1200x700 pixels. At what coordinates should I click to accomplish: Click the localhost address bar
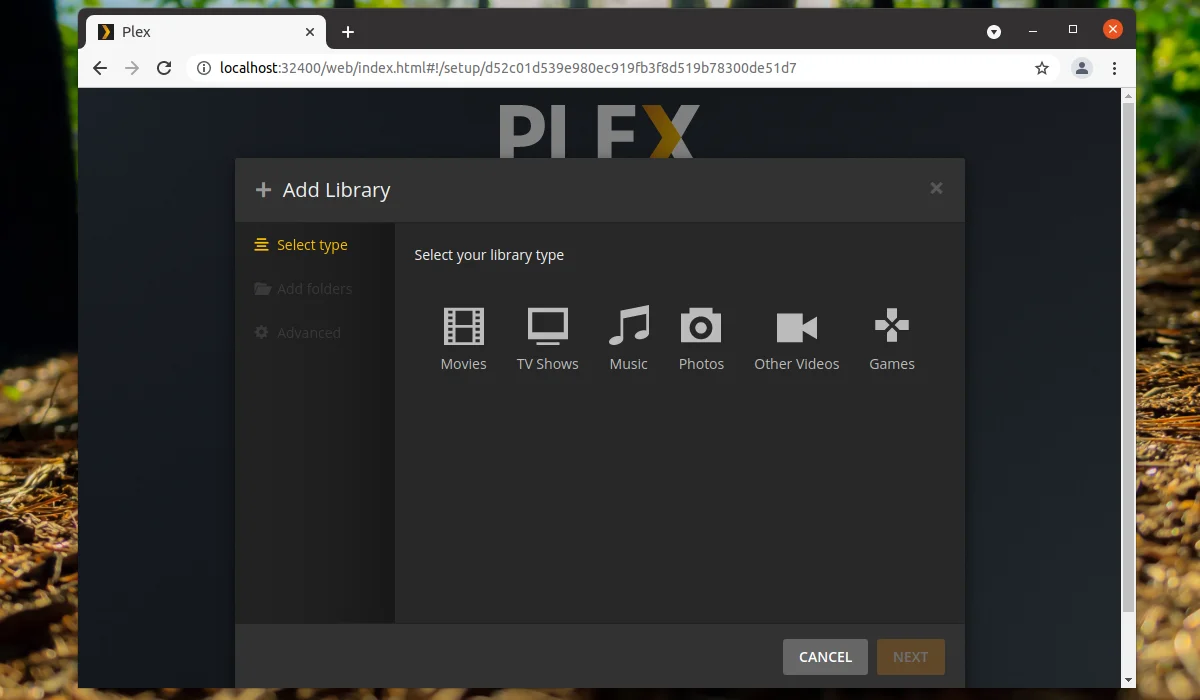(612, 68)
